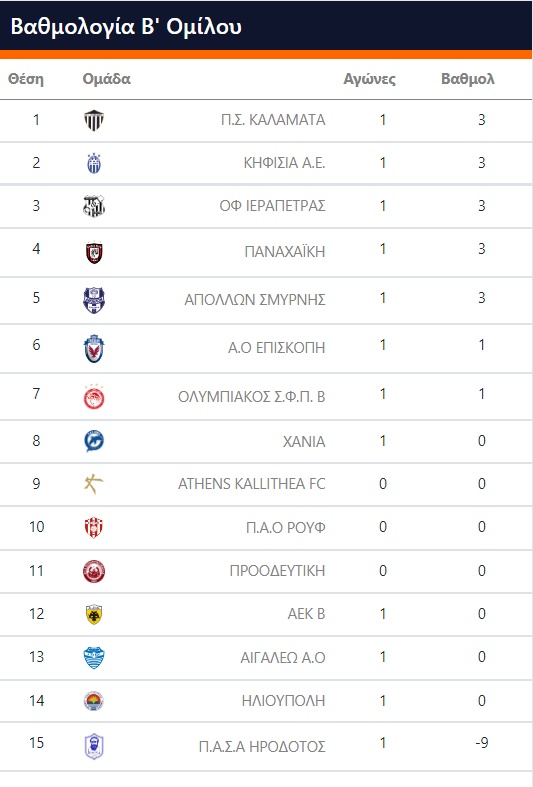Screen dimensions: 533x787
Task: Click the ΑΙΓΑΛΕΩ Α.Ο team name
Action: click(x=283, y=658)
